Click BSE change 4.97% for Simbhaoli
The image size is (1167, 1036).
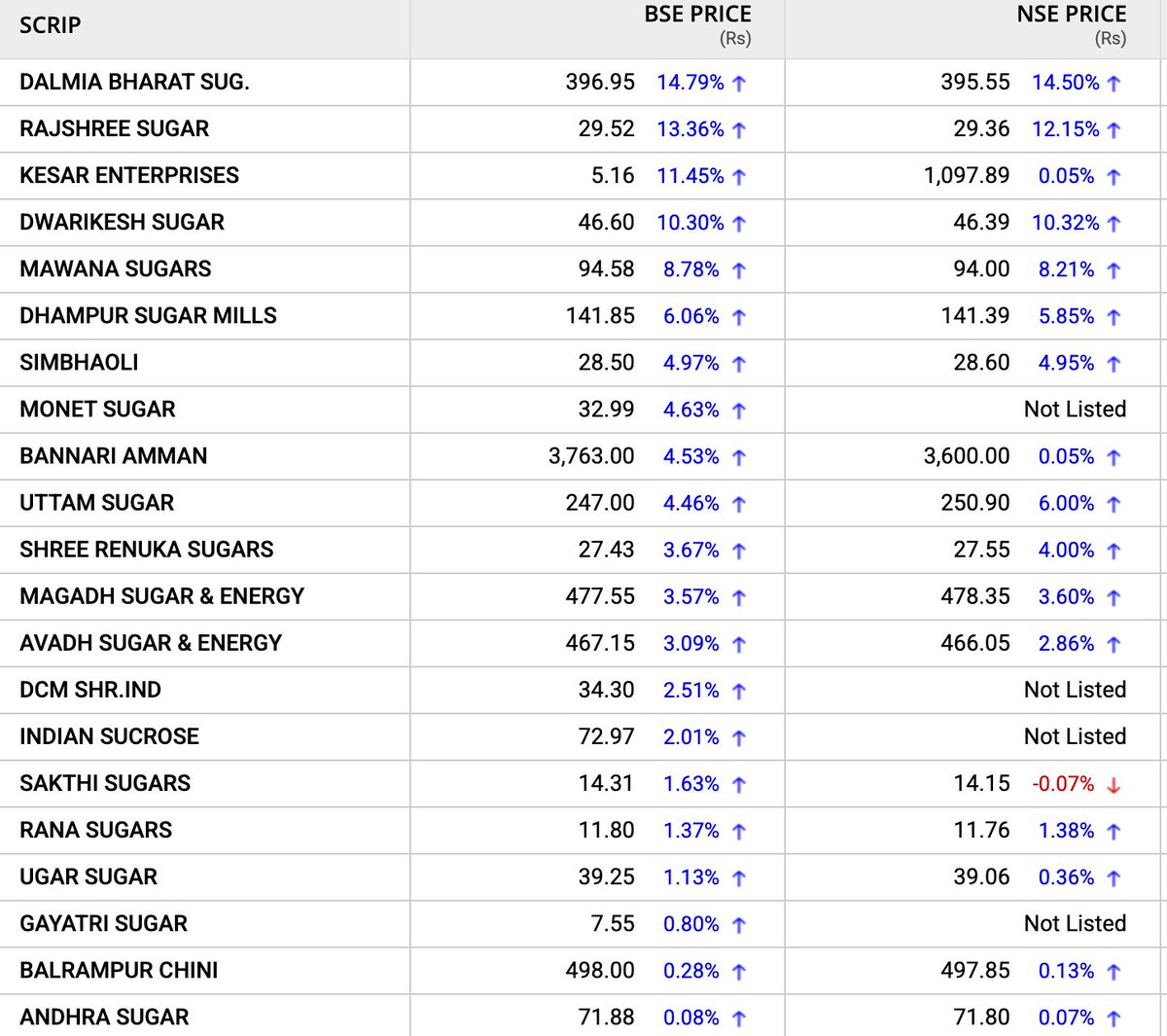pyautogui.click(x=691, y=362)
